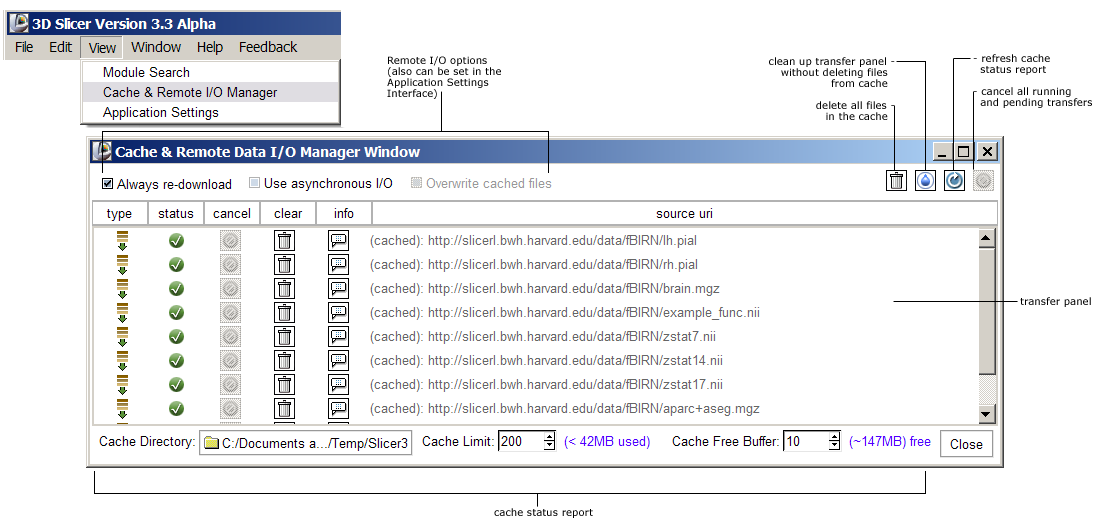Uncheck Always re-download option
1117x526 pixels.
click(x=108, y=184)
